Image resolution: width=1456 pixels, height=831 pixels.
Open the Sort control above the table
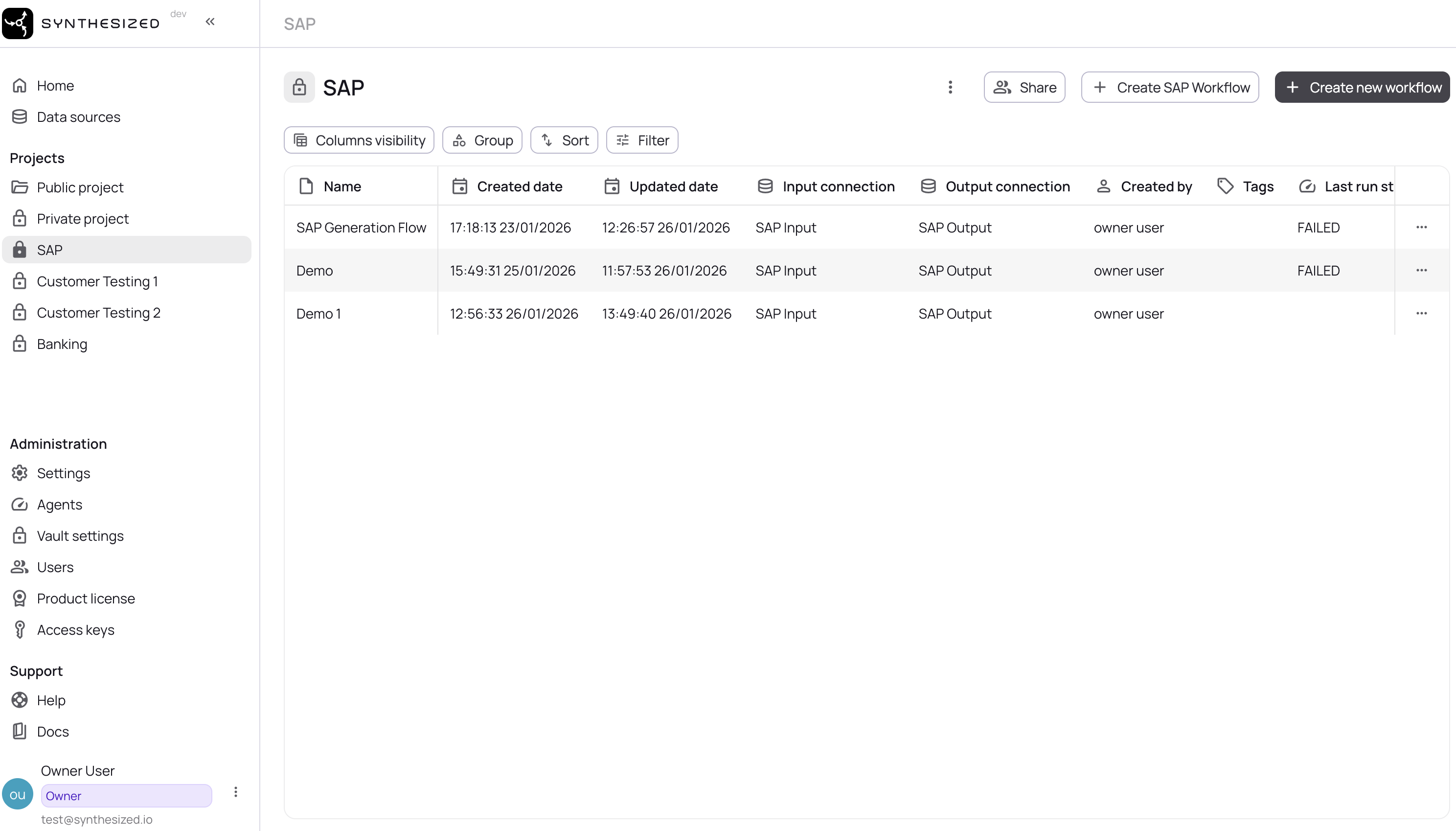[x=564, y=140]
